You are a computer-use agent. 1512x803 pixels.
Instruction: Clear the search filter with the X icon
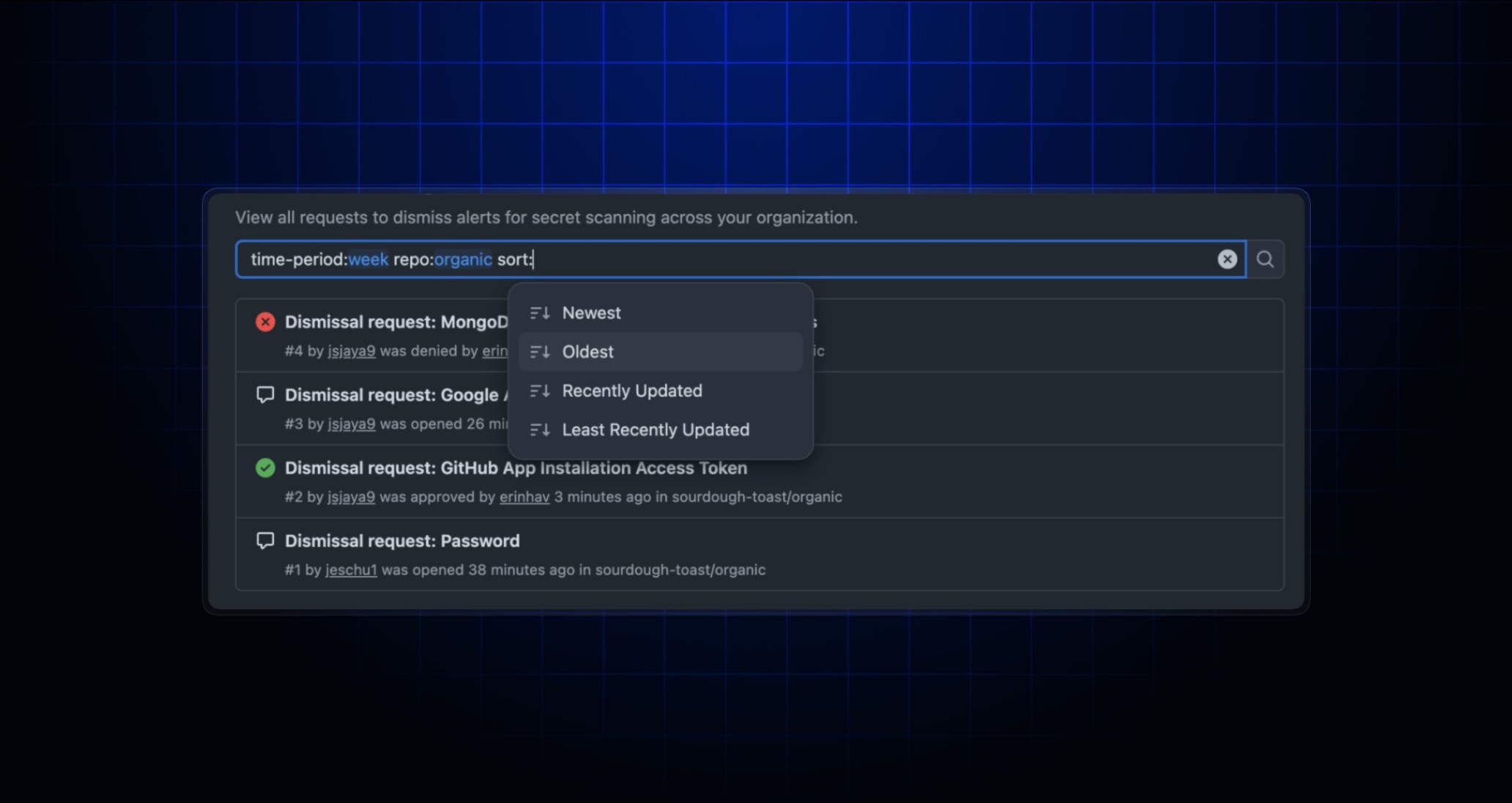click(x=1227, y=259)
